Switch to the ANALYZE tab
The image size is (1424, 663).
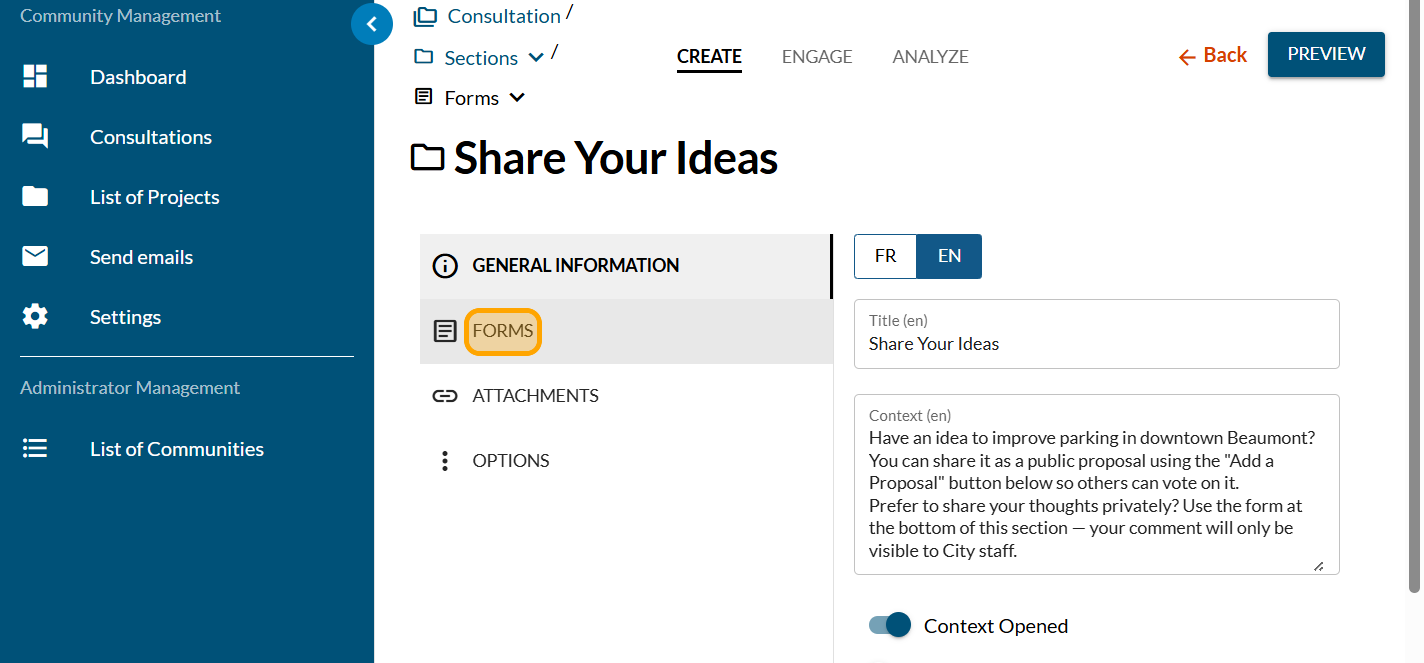pos(930,57)
